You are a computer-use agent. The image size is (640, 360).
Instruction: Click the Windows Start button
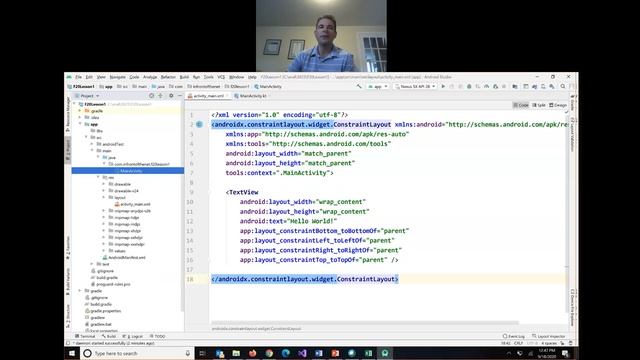[x=72, y=353]
